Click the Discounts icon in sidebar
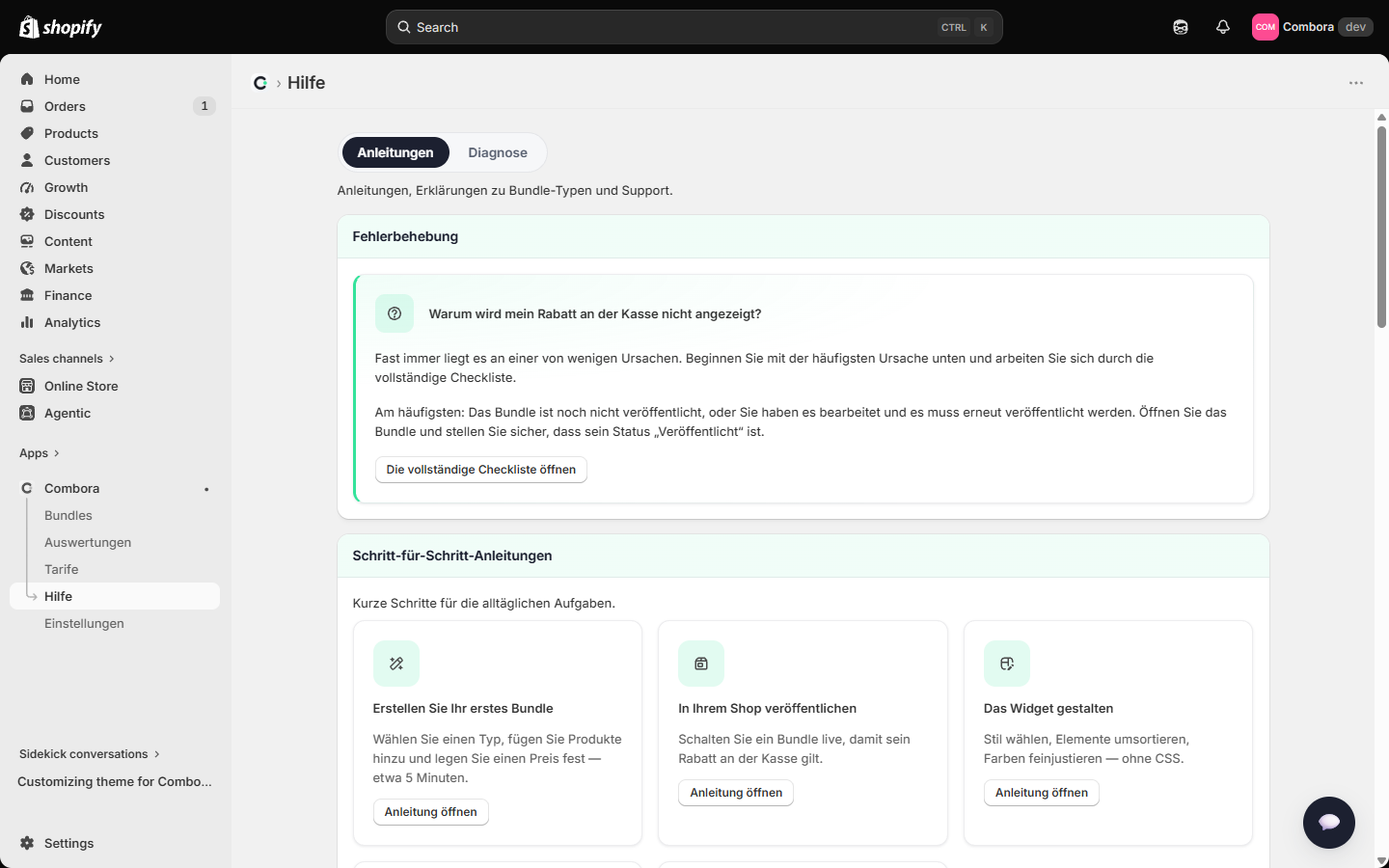1389x868 pixels. [x=27, y=214]
